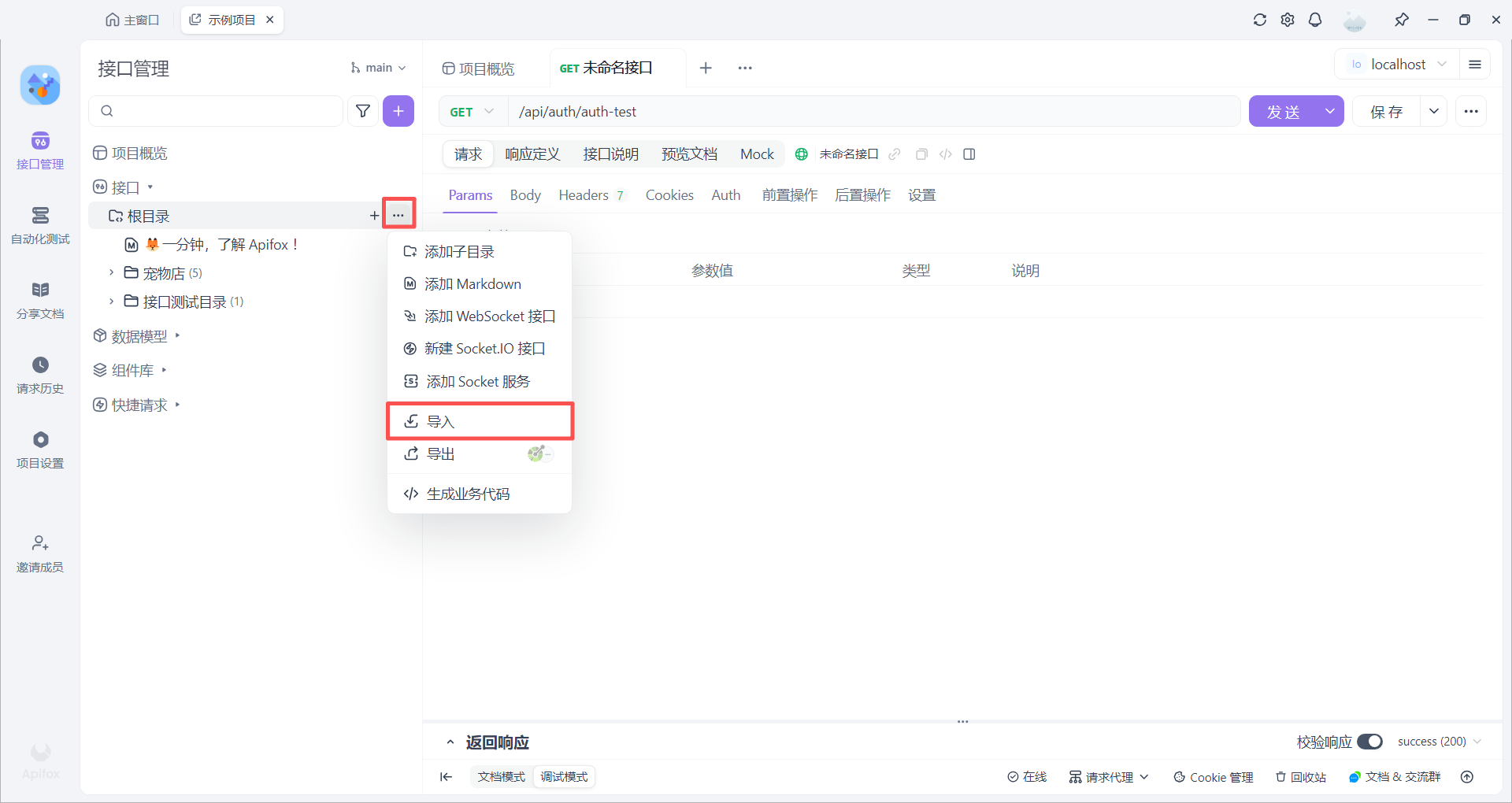Click the 保存 button

[1388, 111]
